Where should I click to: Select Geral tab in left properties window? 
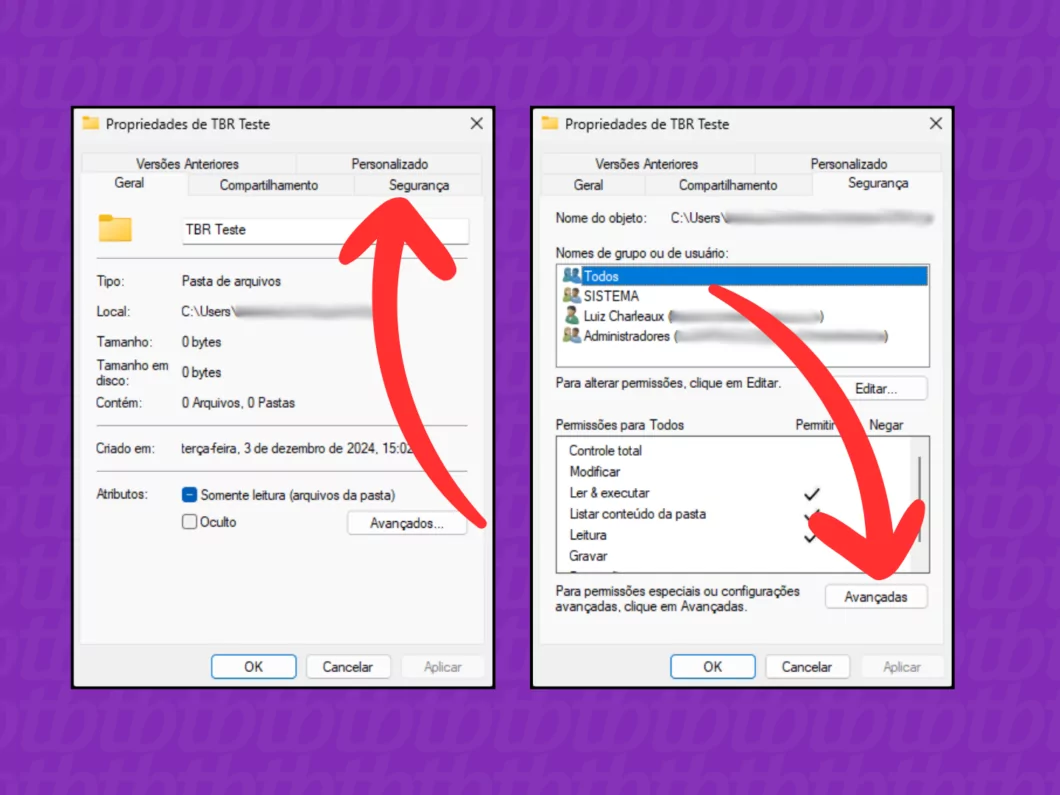tap(129, 183)
